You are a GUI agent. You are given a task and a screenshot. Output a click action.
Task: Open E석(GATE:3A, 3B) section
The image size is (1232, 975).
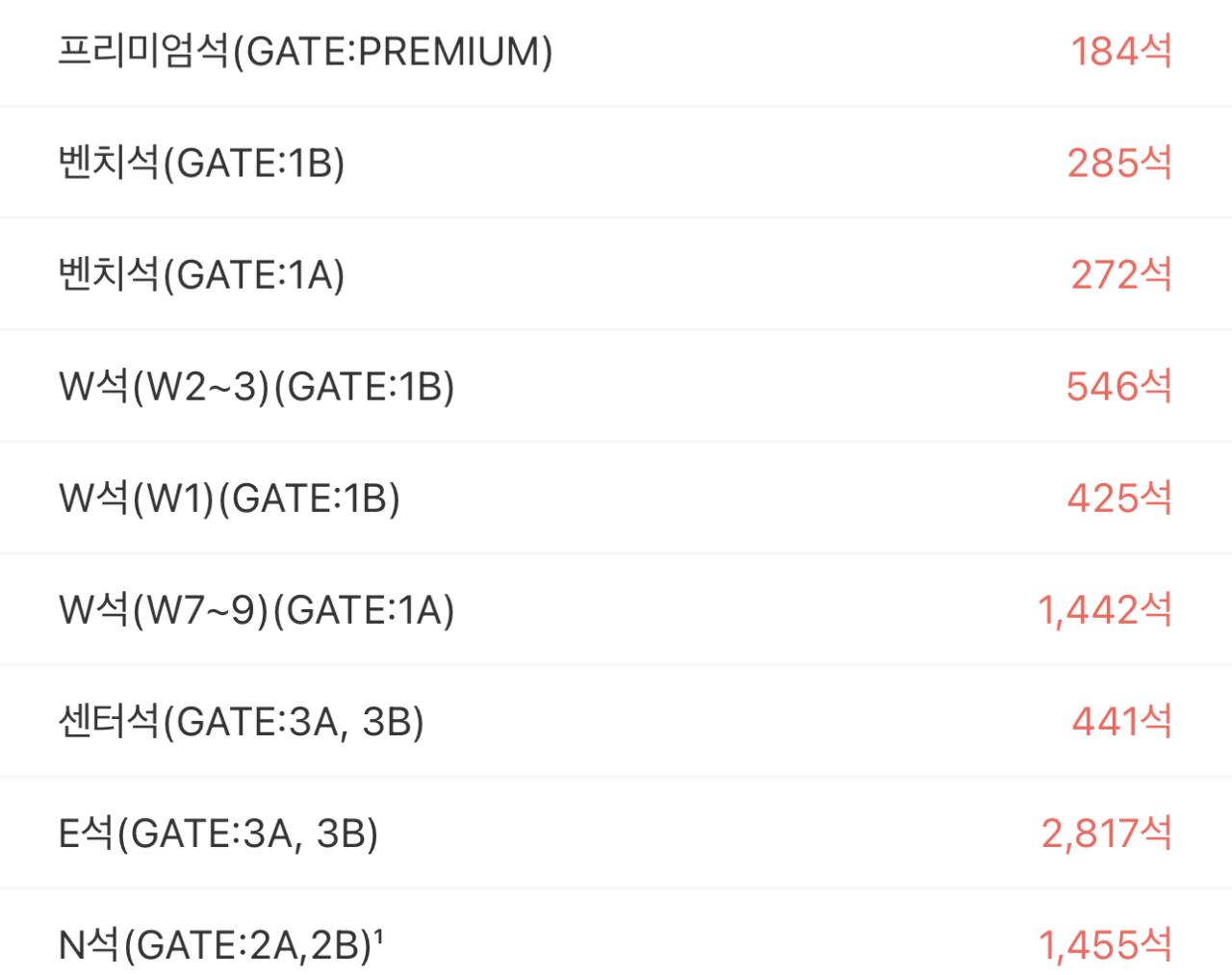tap(616, 833)
